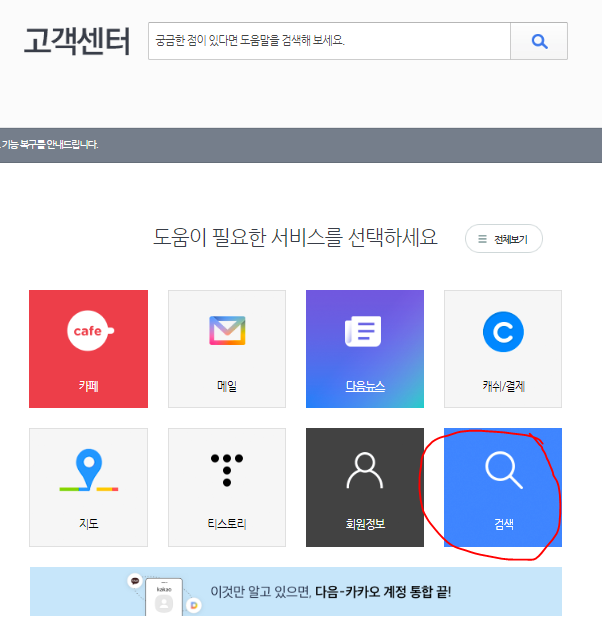Open the Daum-Kakao account integration banner
602x640 pixels.
[x=296, y=591]
